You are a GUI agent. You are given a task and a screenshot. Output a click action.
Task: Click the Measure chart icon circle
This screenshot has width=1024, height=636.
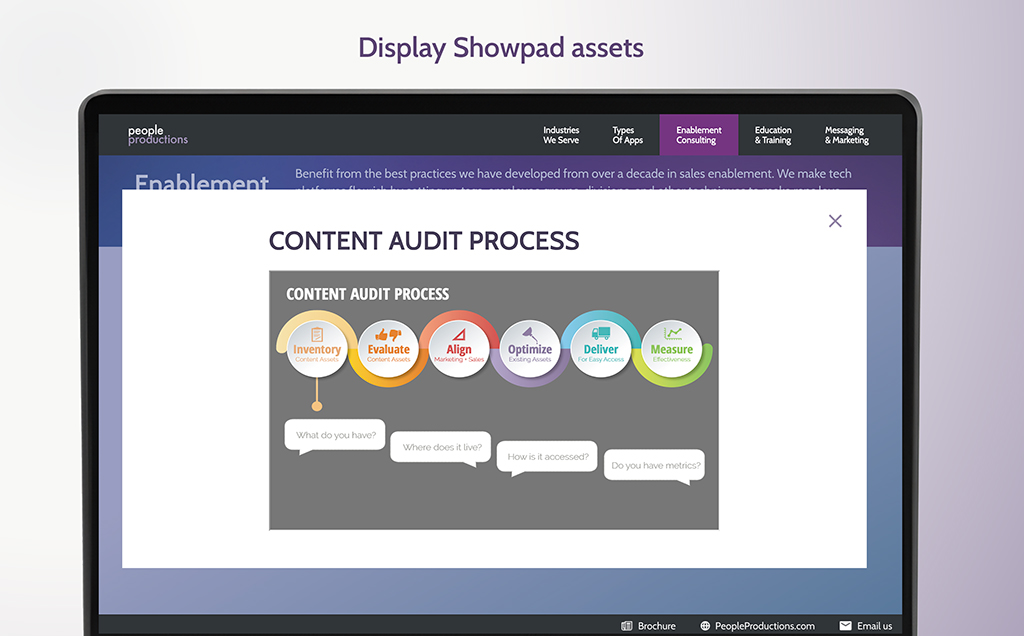(672, 335)
